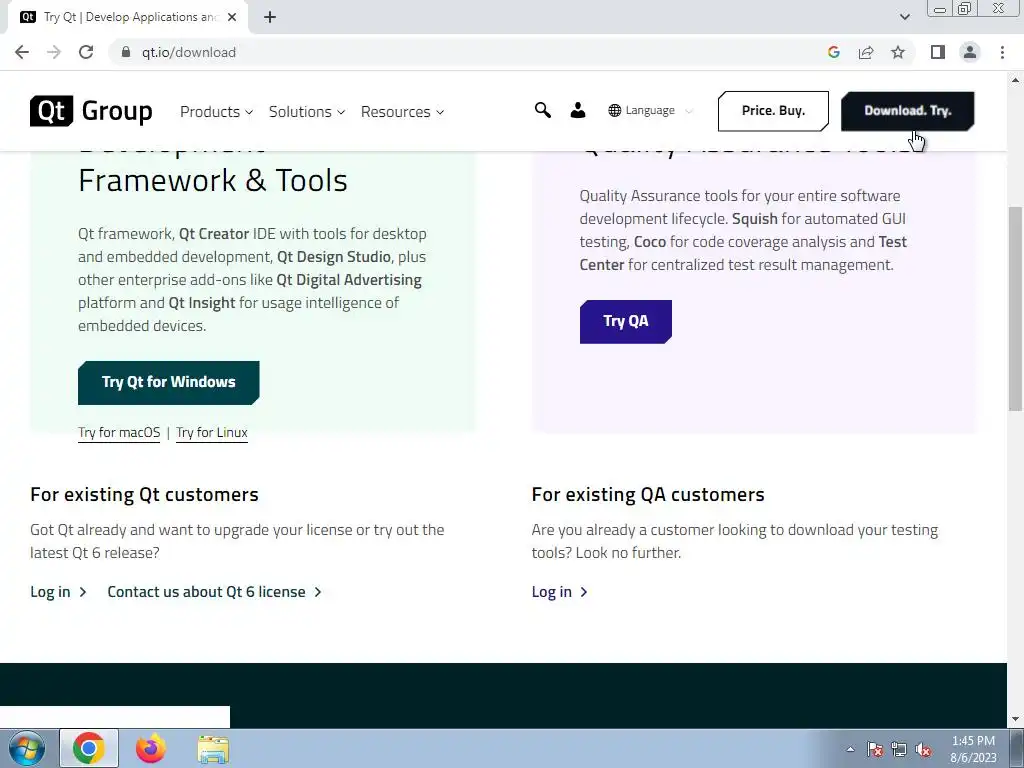The height and width of the screenshot is (768, 1024).
Task: Click Log in under existing Qt customers
Action: click(58, 592)
